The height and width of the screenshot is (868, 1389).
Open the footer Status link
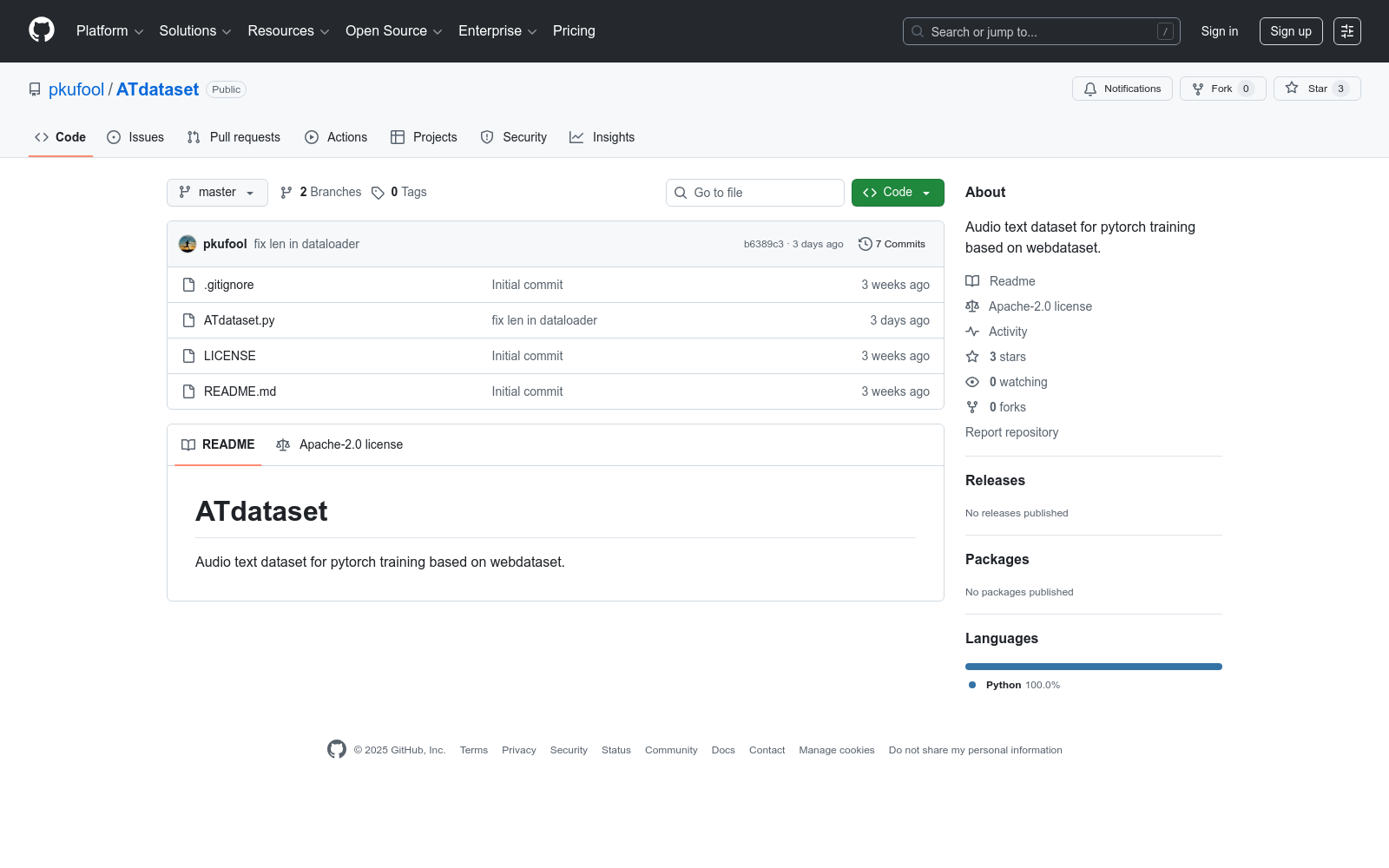pyautogui.click(x=616, y=750)
